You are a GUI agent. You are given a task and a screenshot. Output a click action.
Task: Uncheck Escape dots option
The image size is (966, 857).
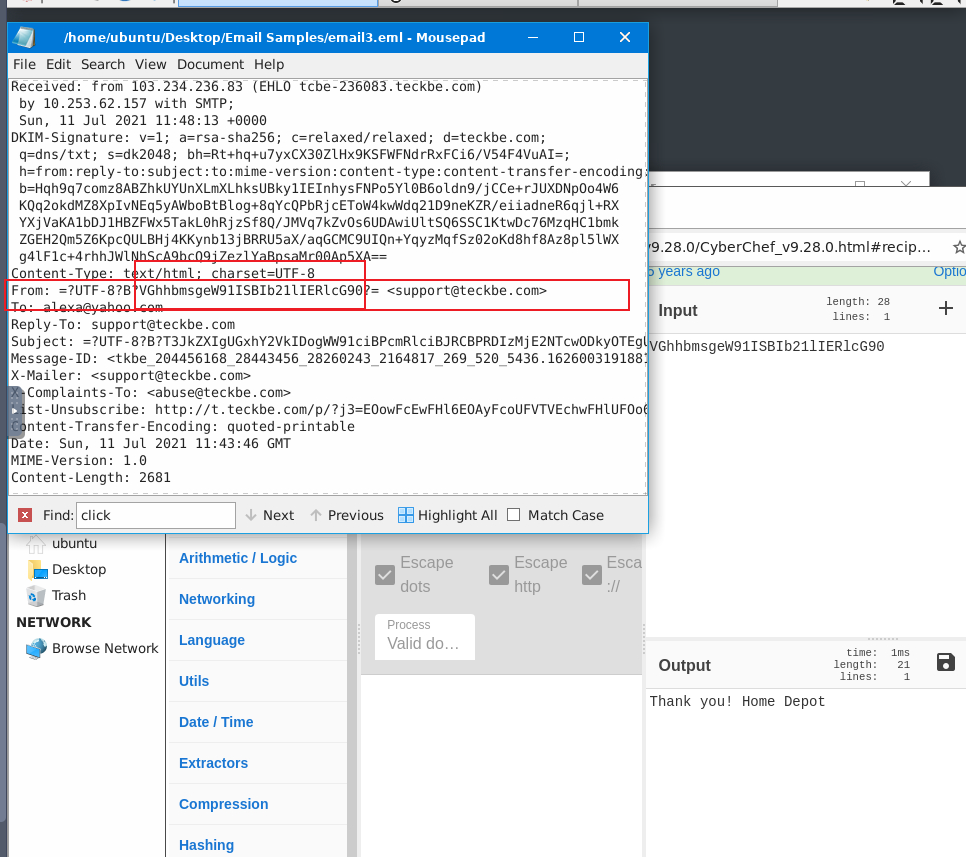pyautogui.click(x=385, y=575)
